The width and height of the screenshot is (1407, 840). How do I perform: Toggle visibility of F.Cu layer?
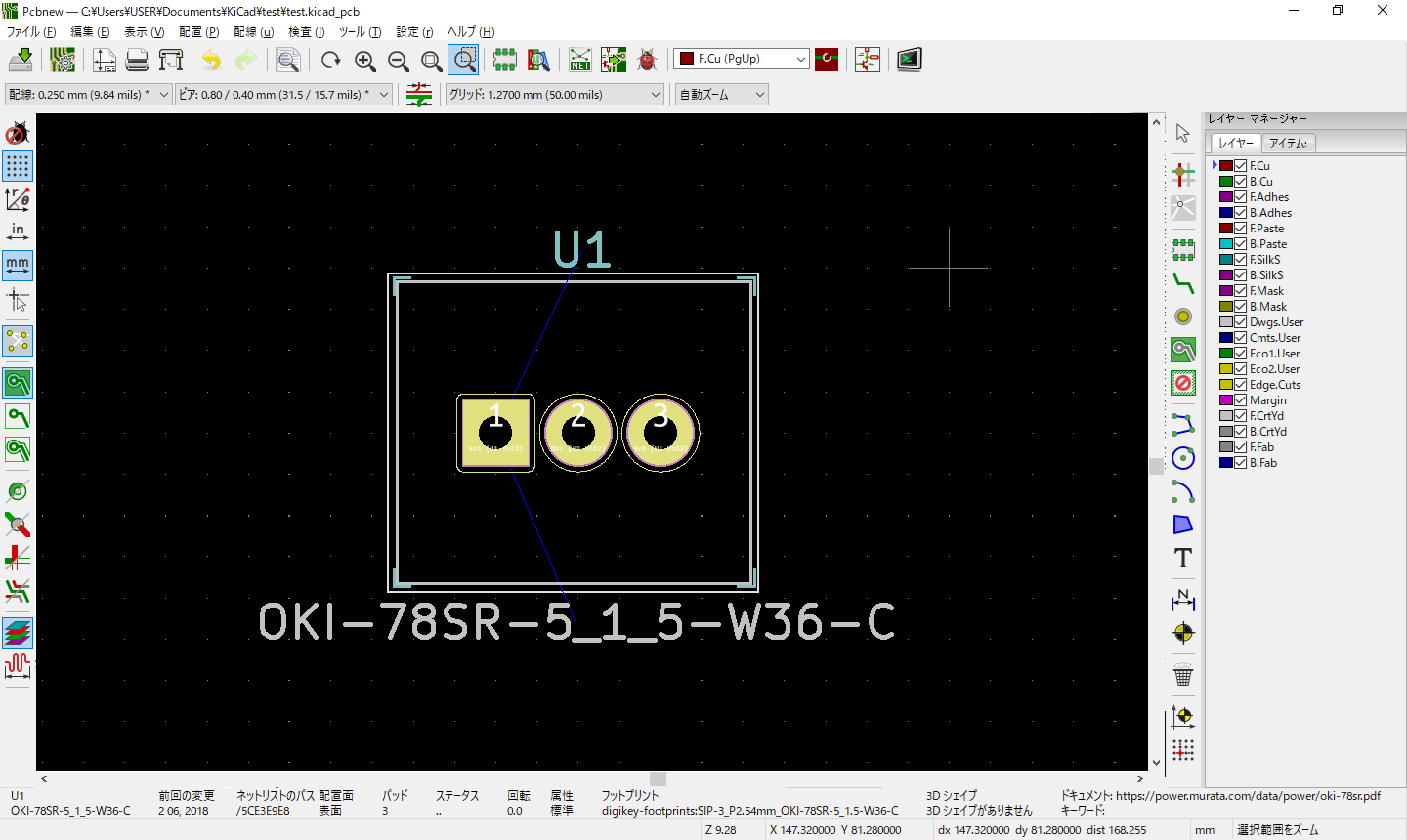coord(1241,166)
